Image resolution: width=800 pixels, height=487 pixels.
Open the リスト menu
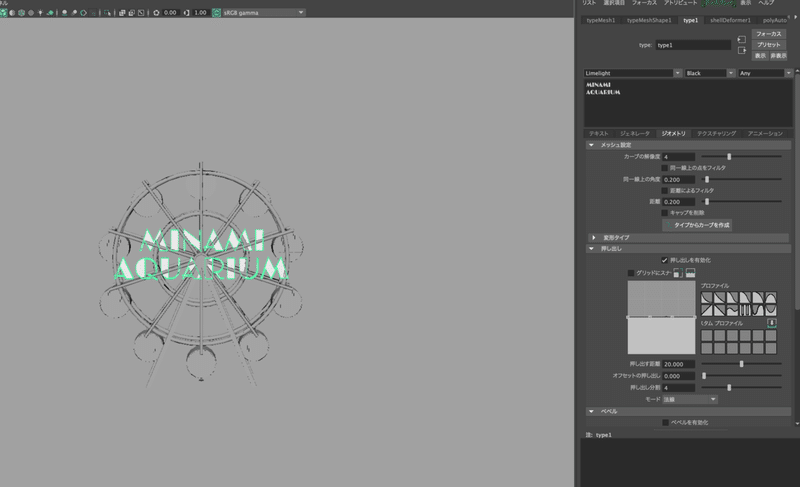tap(589, 3)
